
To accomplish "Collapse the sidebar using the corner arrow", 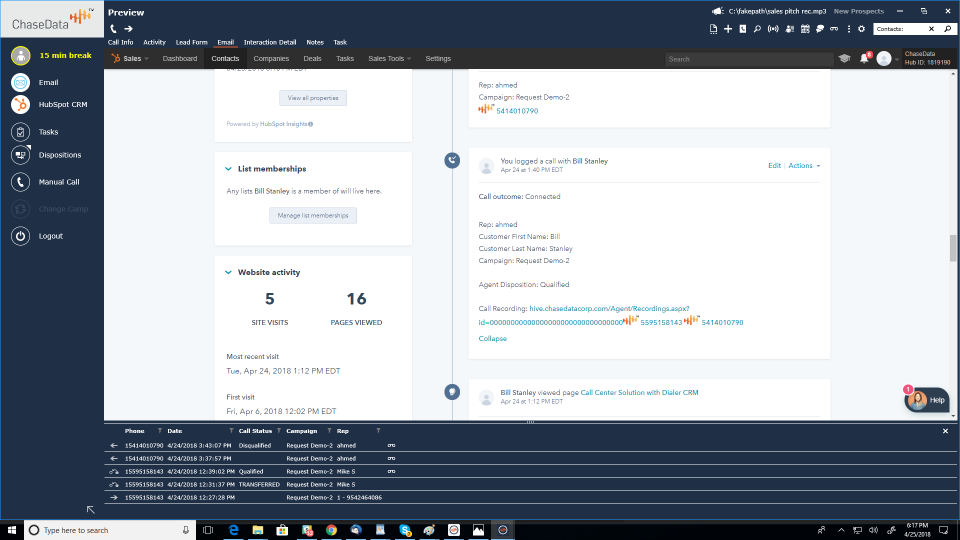I will [x=91, y=509].
